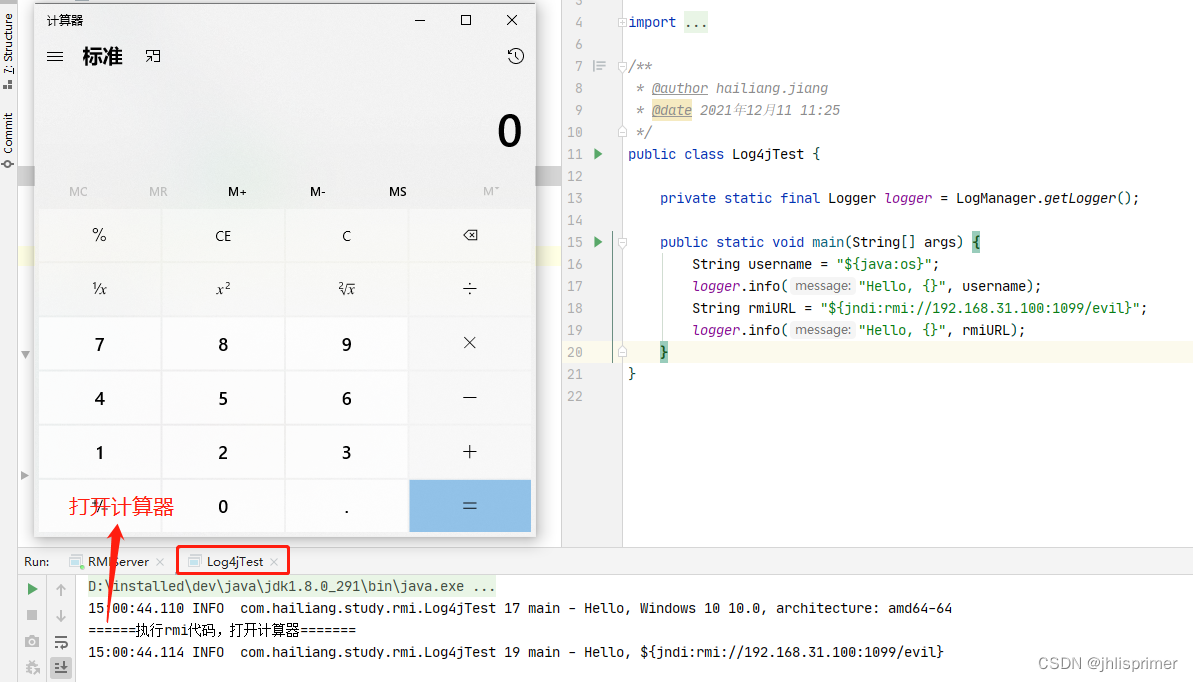Click the reciprocal 1/x key
1193x682 pixels.
[100, 288]
